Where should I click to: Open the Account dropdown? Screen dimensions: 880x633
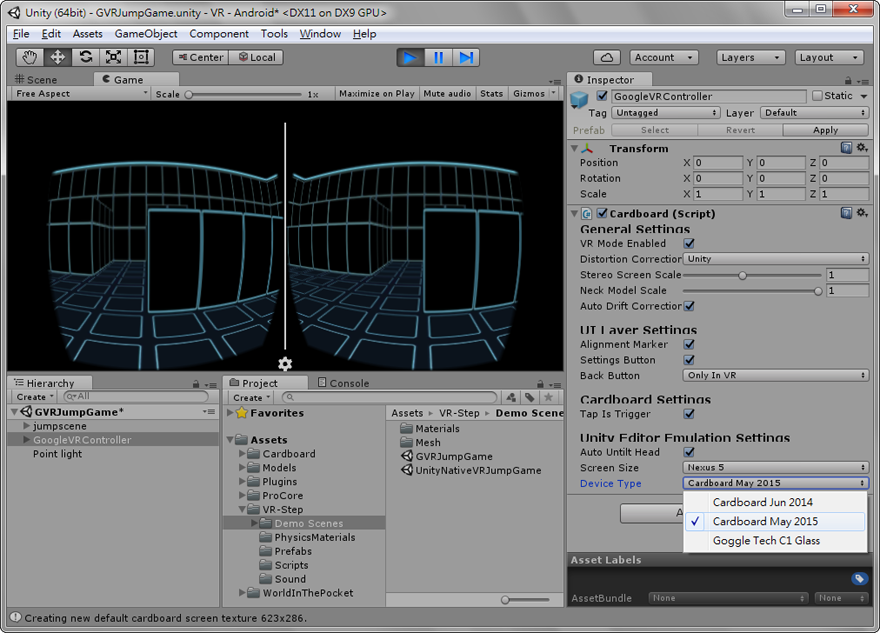664,57
